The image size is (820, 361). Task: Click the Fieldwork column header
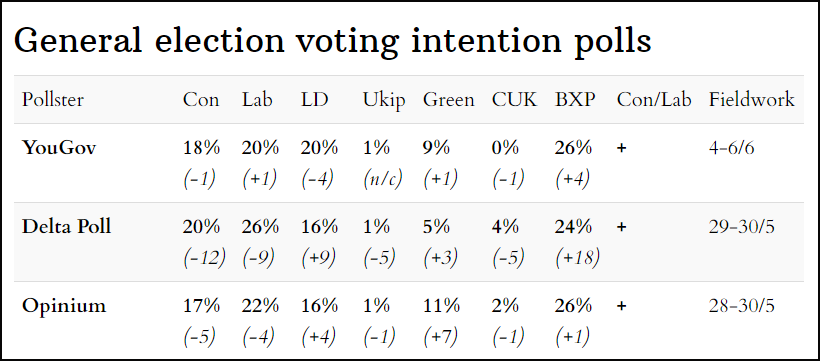pyautogui.click(x=751, y=99)
